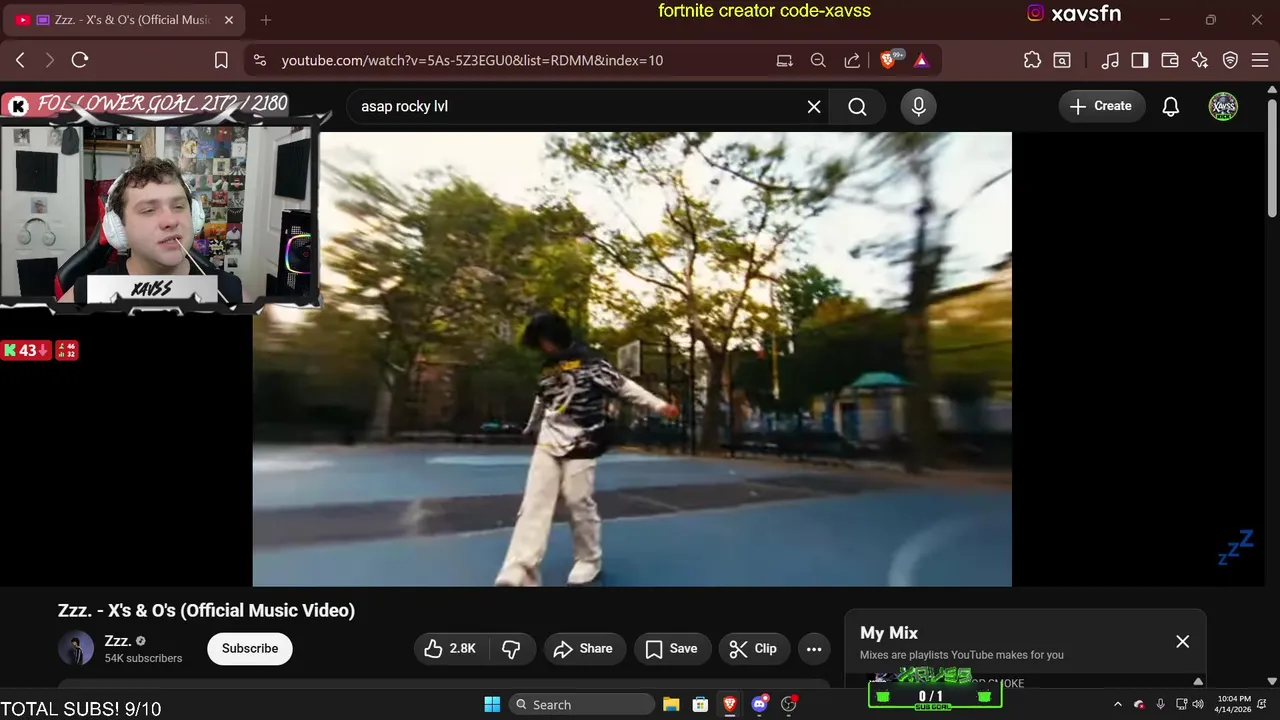Click the Share button under video
This screenshot has width=1280, height=720.
point(584,648)
